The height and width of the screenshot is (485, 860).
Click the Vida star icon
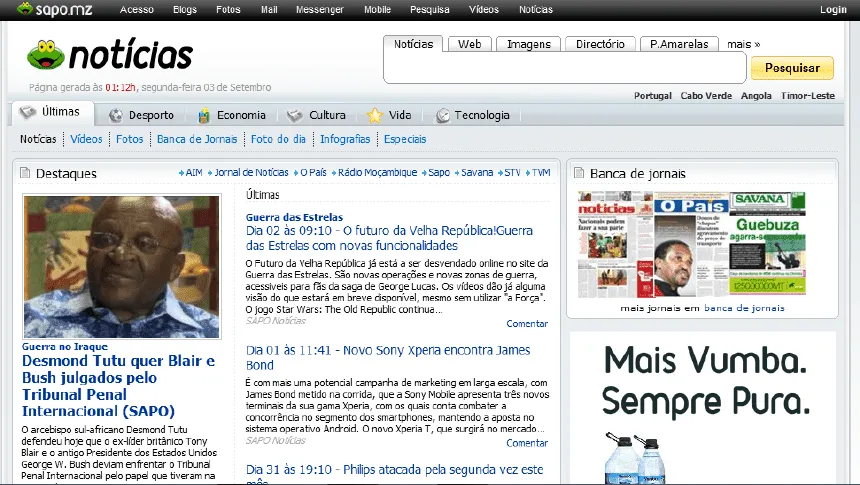point(375,115)
